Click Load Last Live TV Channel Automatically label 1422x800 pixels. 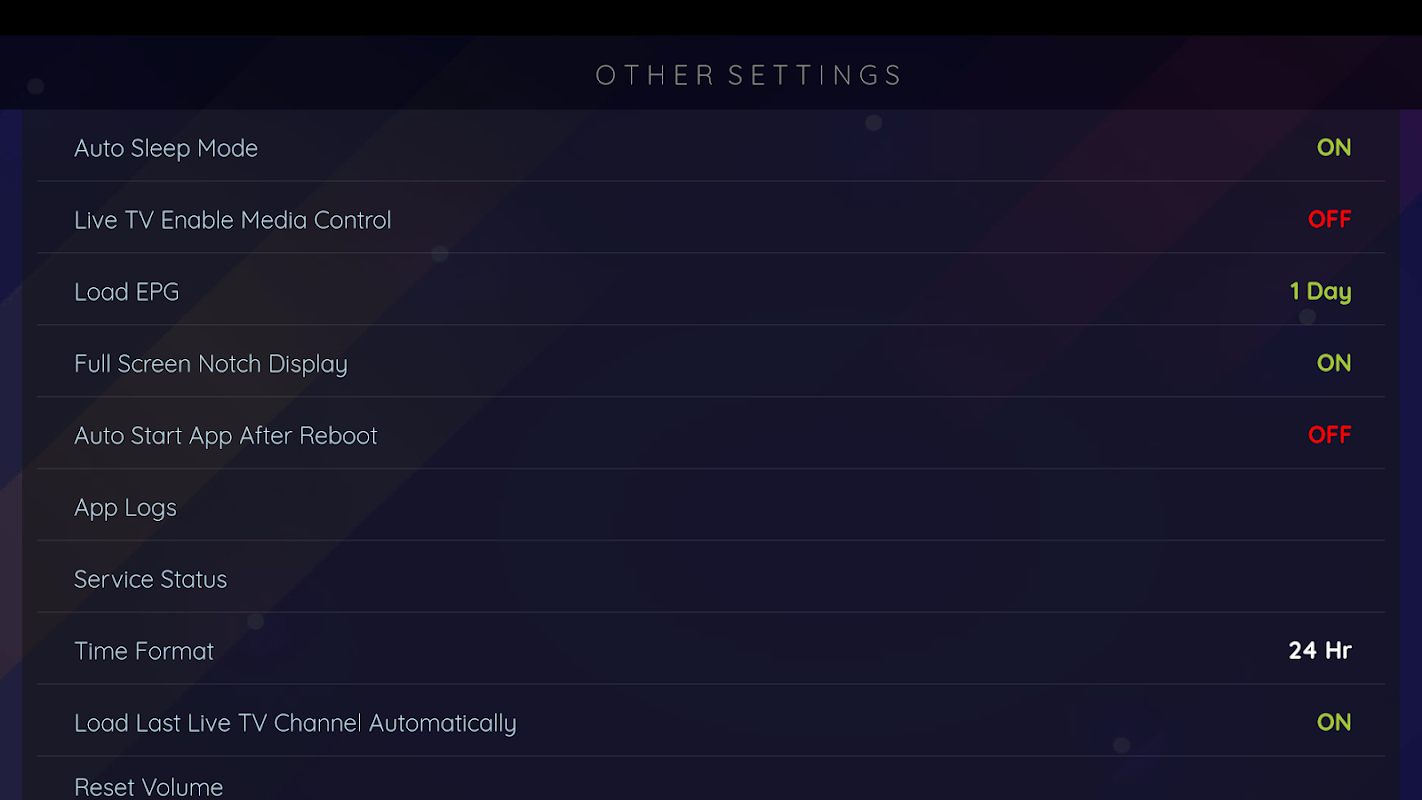295,723
